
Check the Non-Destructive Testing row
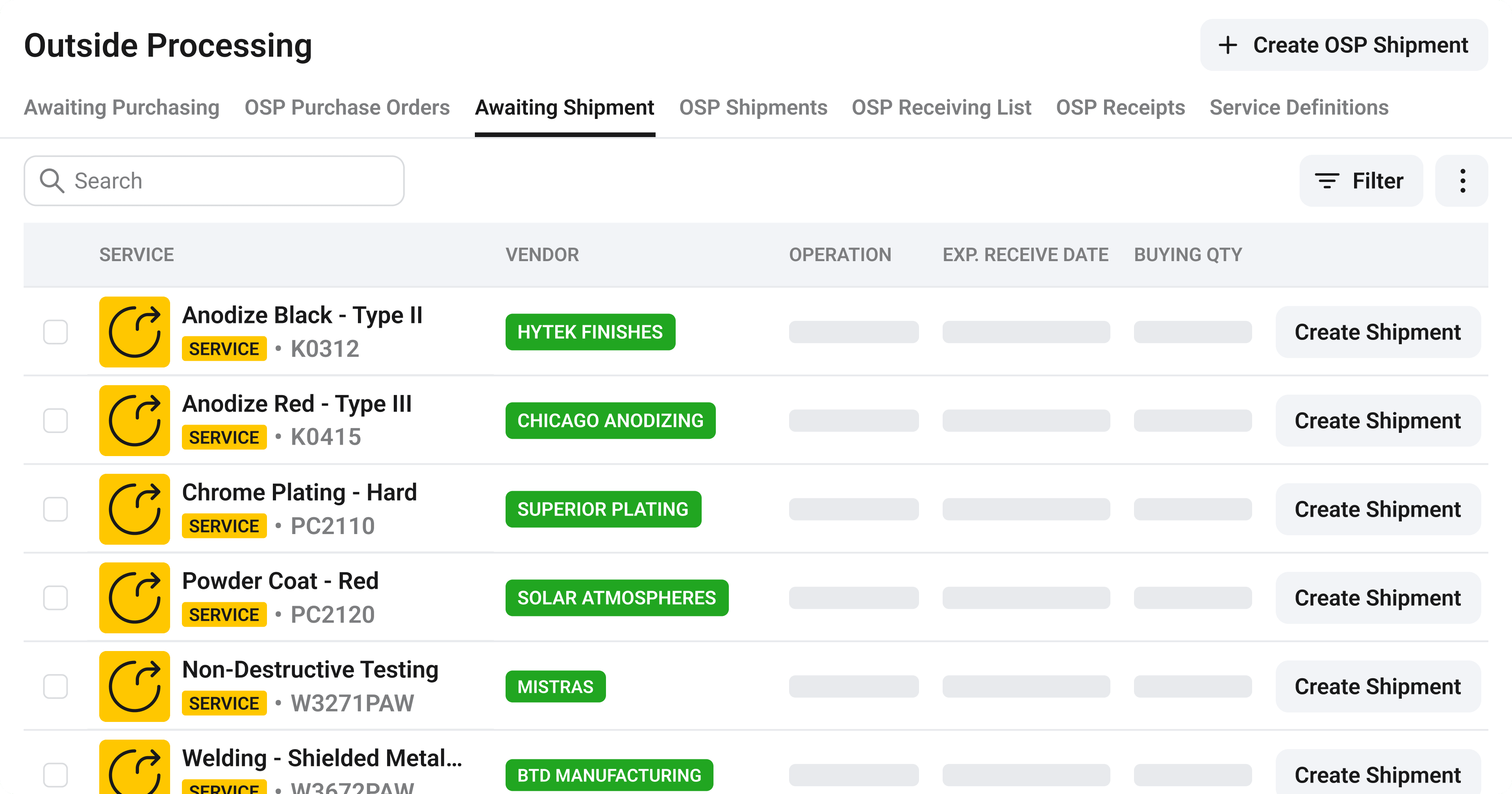(56, 686)
